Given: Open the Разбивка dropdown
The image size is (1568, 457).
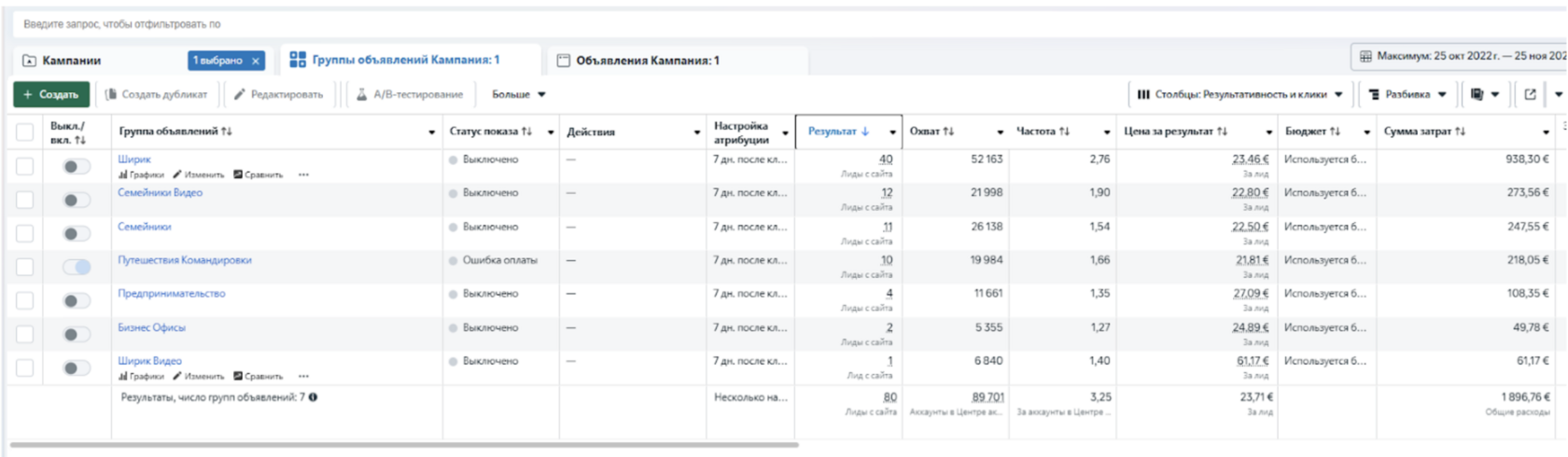Looking at the screenshot, I should tap(1407, 94).
